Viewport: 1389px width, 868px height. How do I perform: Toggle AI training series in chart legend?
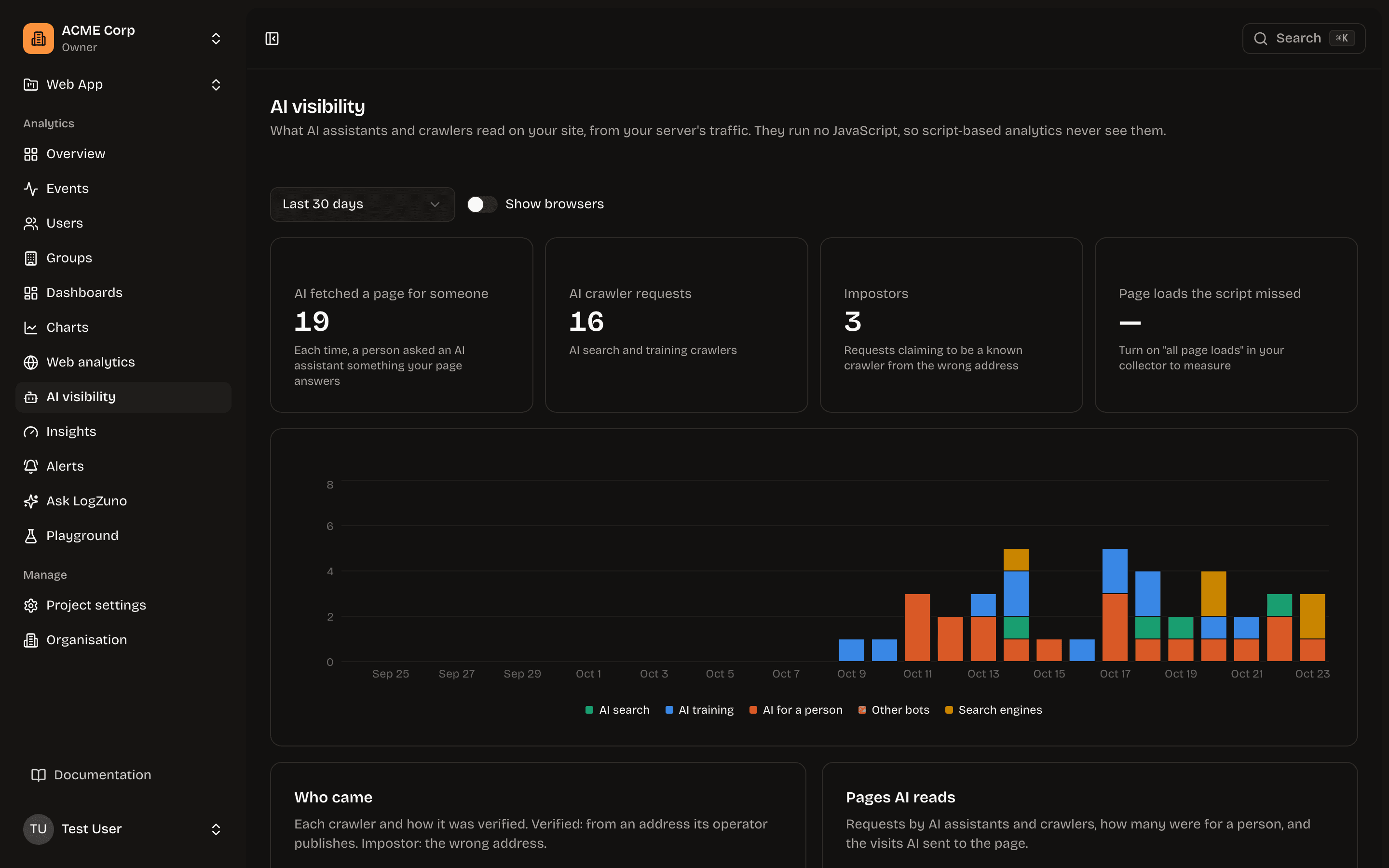699,710
